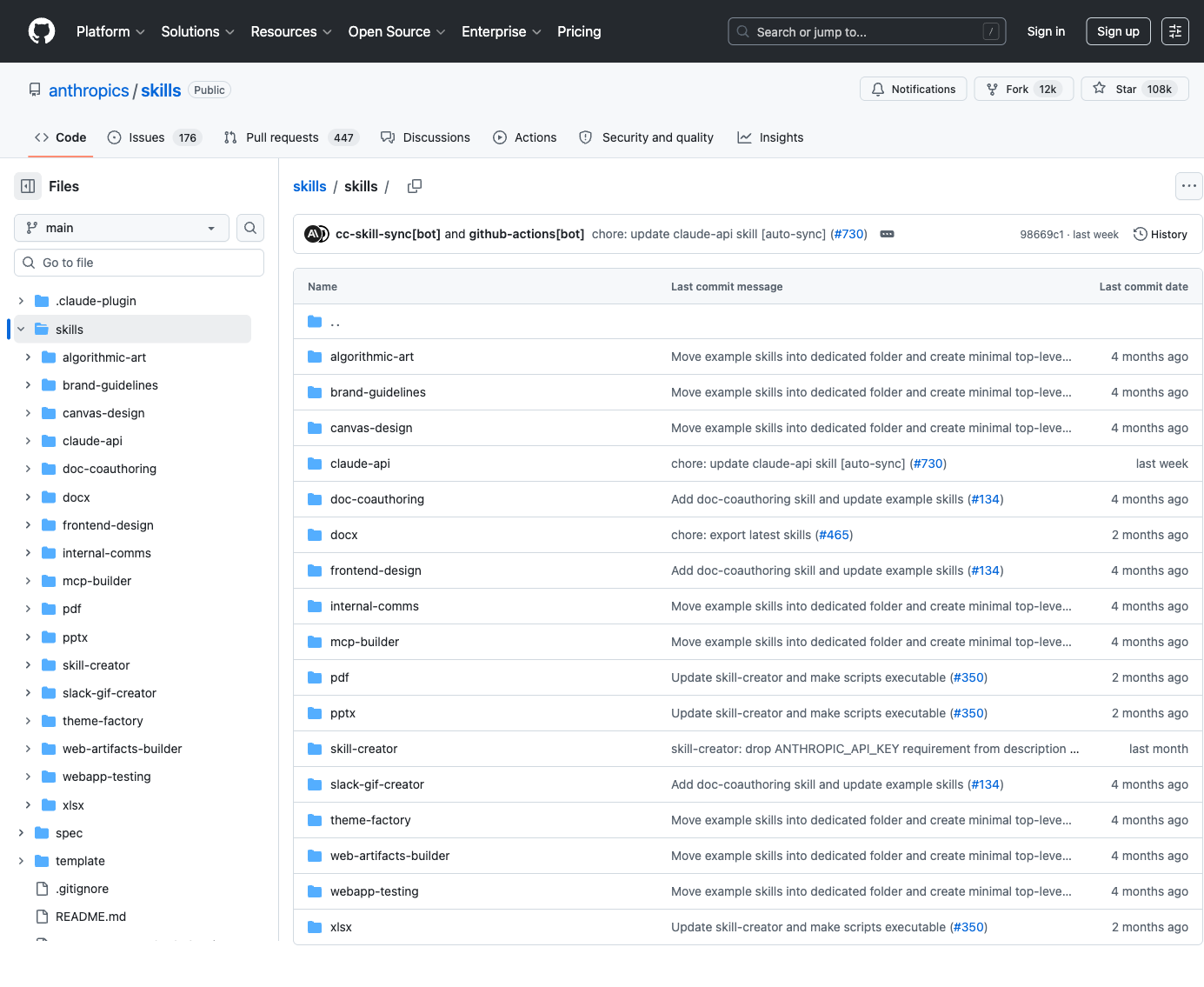Expand the claude-api folder in tree
Image resolution: width=1204 pixels, height=987 pixels.
[28, 441]
